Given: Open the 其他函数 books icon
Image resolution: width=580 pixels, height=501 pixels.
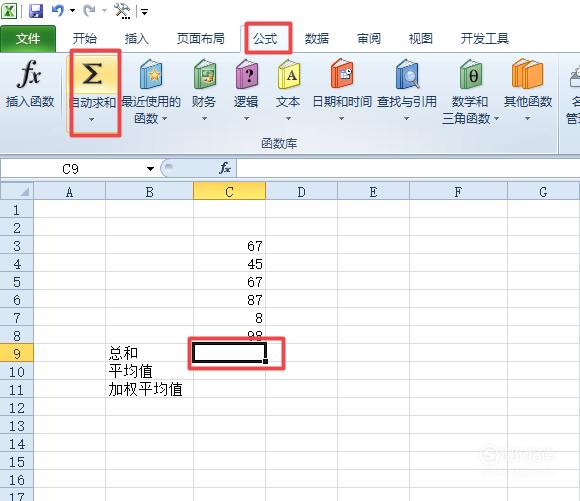Looking at the screenshot, I should [528, 74].
